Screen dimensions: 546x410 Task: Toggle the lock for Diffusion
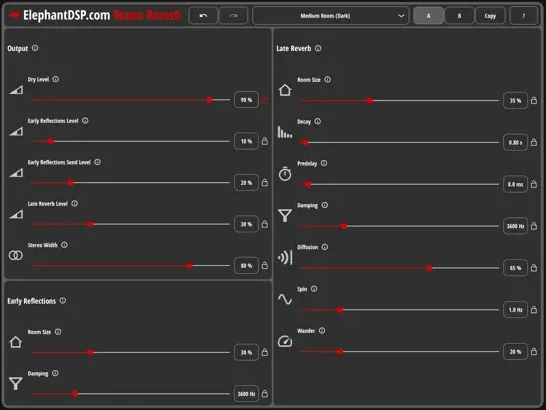pos(534,268)
